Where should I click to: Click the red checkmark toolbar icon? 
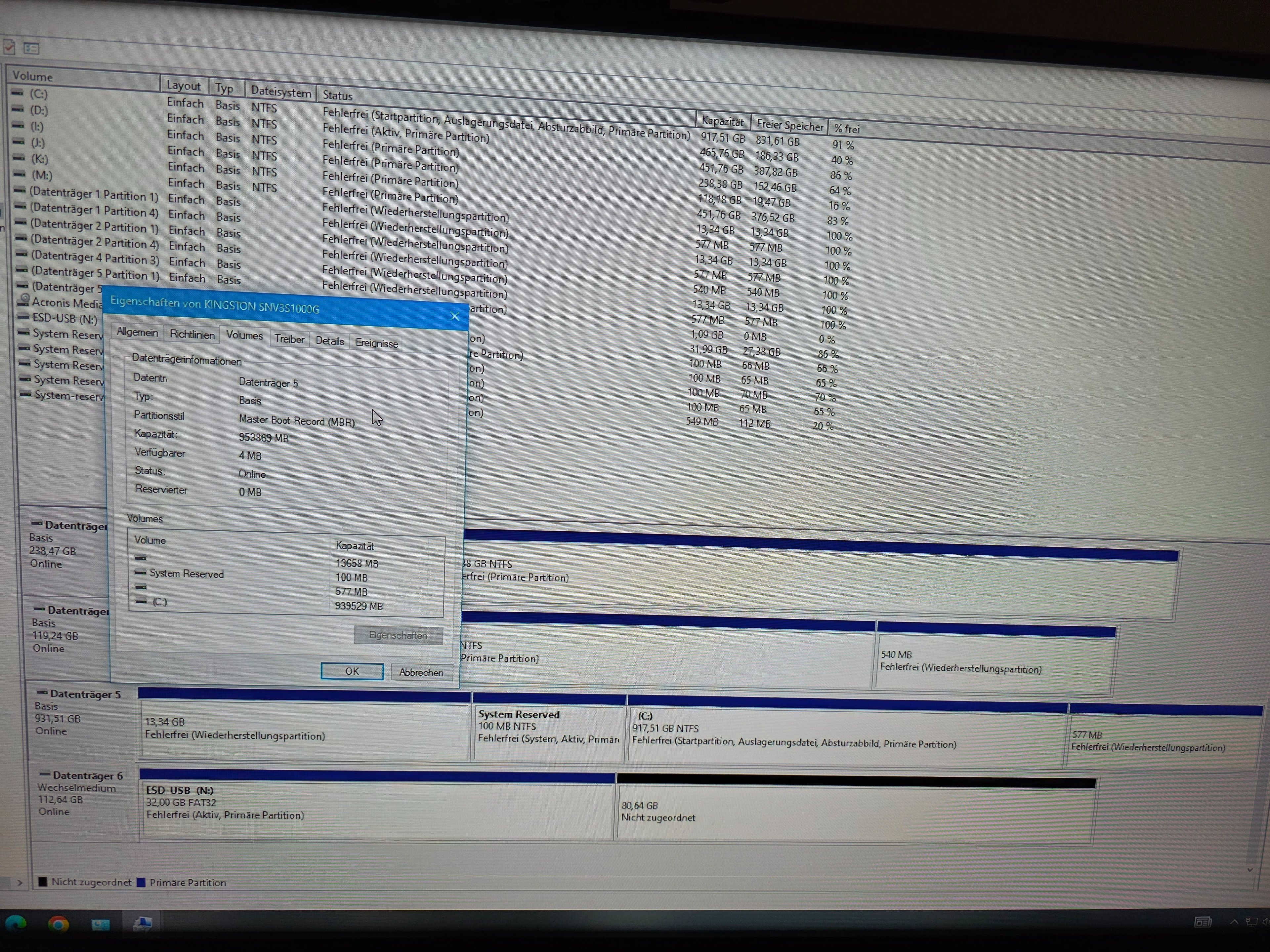tap(9, 47)
